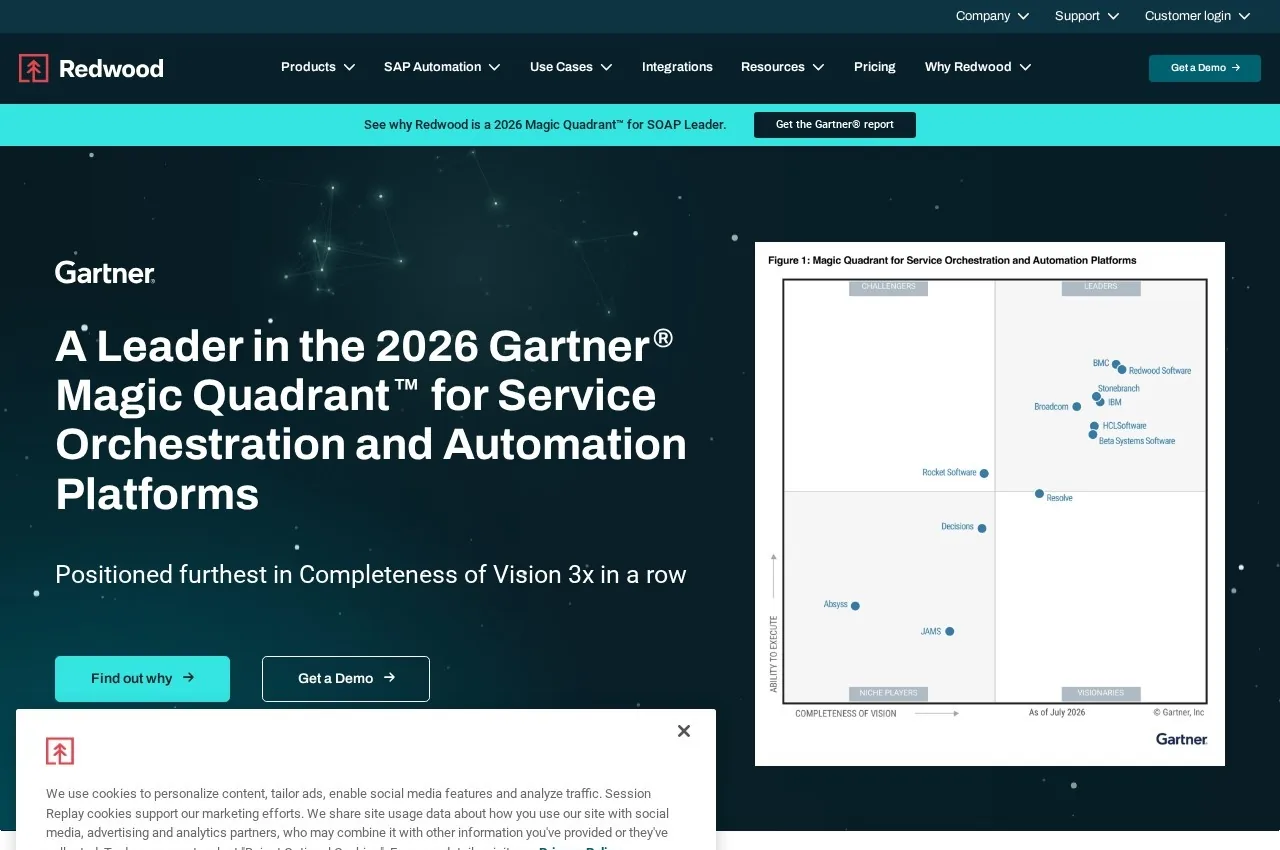Click the "Resolve" label in the chart
Image resolution: width=1280 pixels, height=850 pixels.
pos(1059,498)
